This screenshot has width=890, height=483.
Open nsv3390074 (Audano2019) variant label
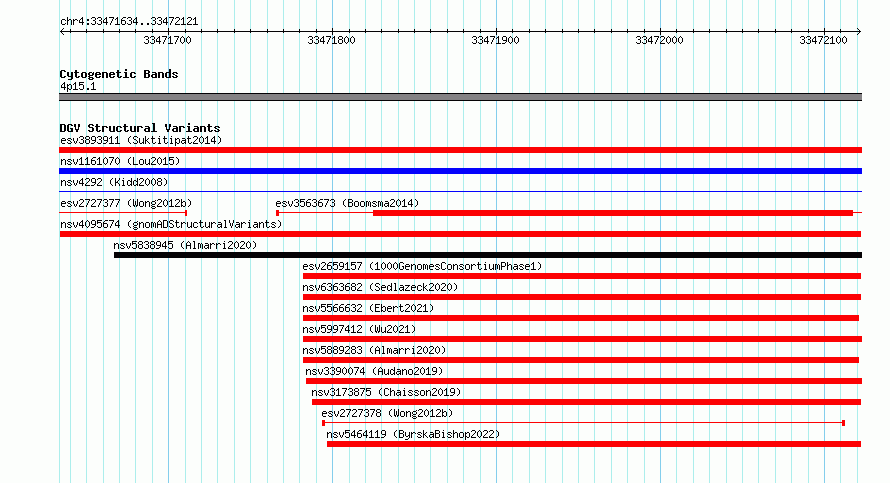tap(374, 371)
